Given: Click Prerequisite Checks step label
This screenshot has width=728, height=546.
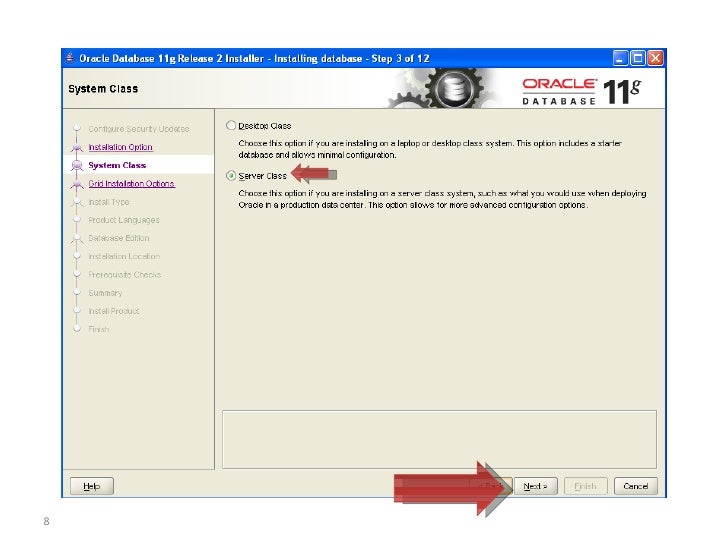Looking at the screenshot, I should coord(124,274).
